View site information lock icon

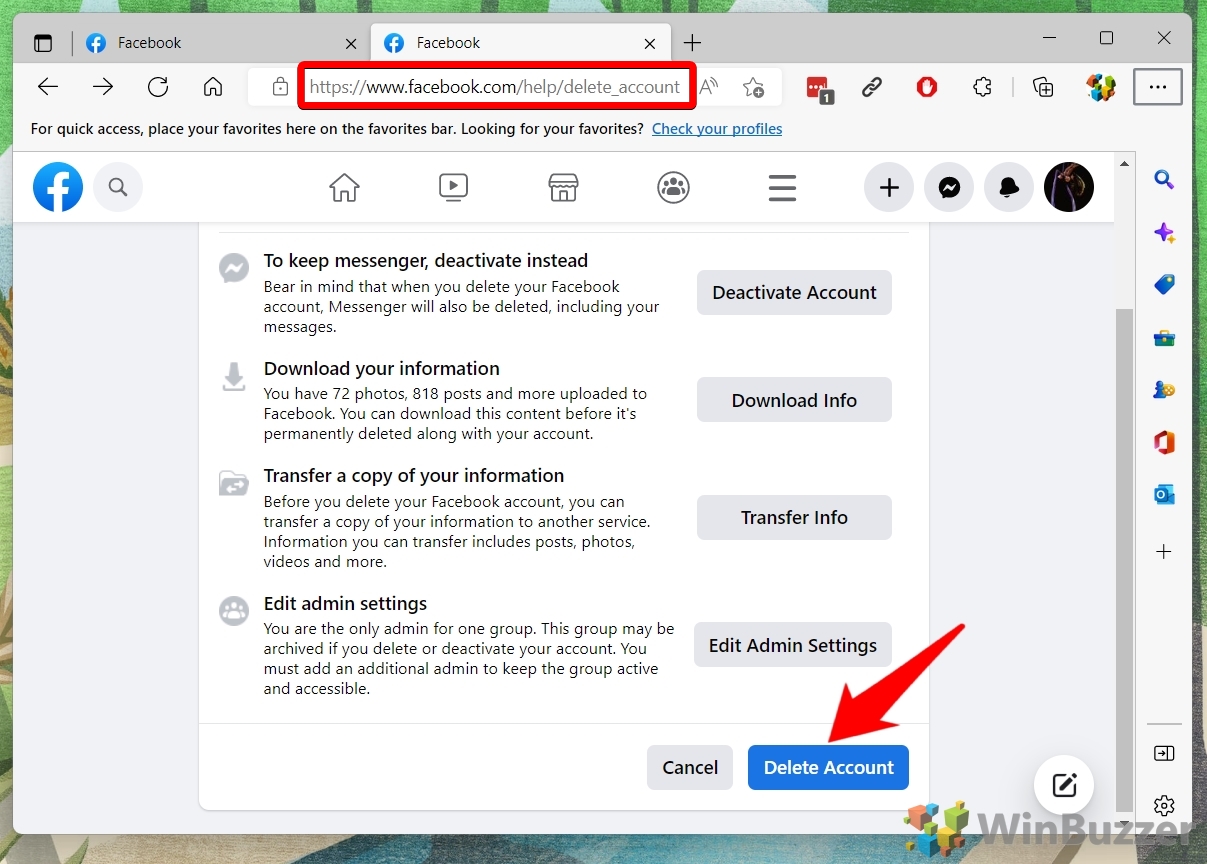(281, 87)
